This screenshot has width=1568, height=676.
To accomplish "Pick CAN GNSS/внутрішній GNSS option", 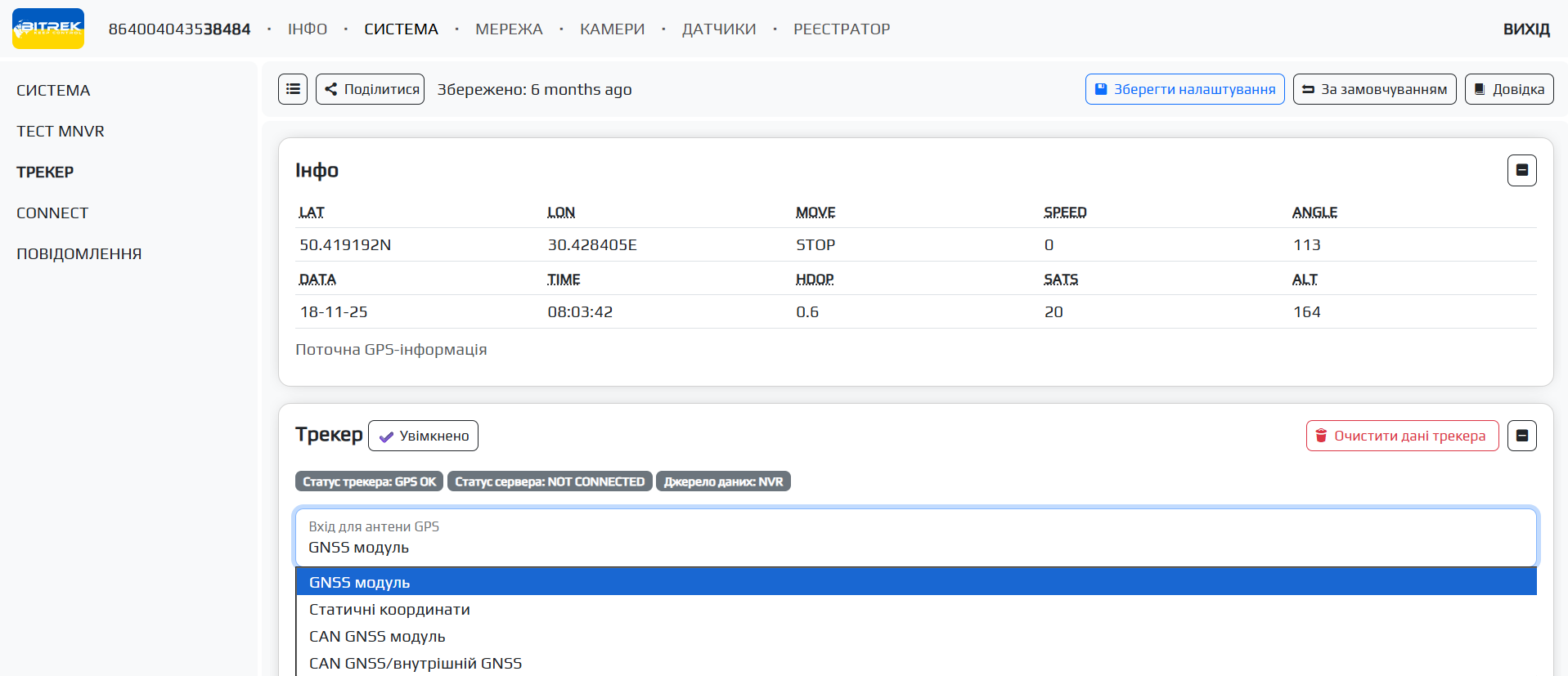I will [x=416, y=663].
